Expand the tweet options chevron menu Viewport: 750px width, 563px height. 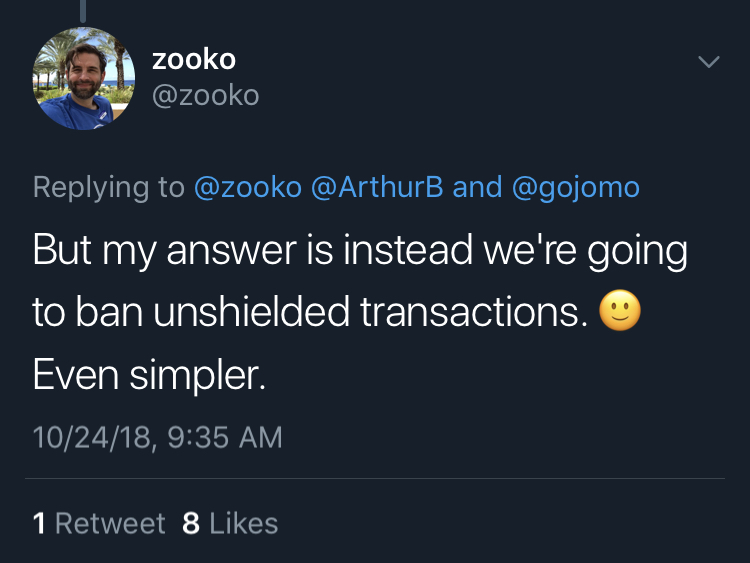(x=708, y=62)
